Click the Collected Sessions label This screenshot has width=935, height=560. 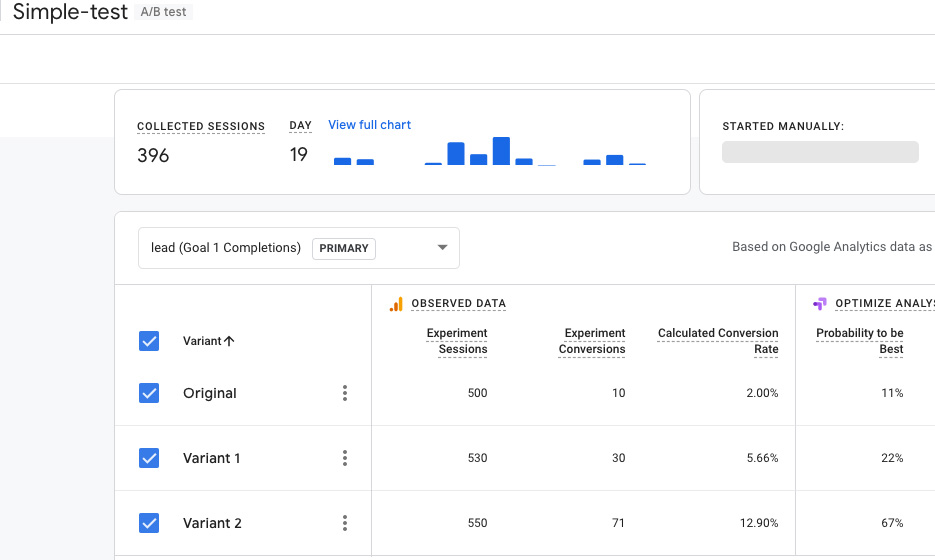[x=201, y=127]
